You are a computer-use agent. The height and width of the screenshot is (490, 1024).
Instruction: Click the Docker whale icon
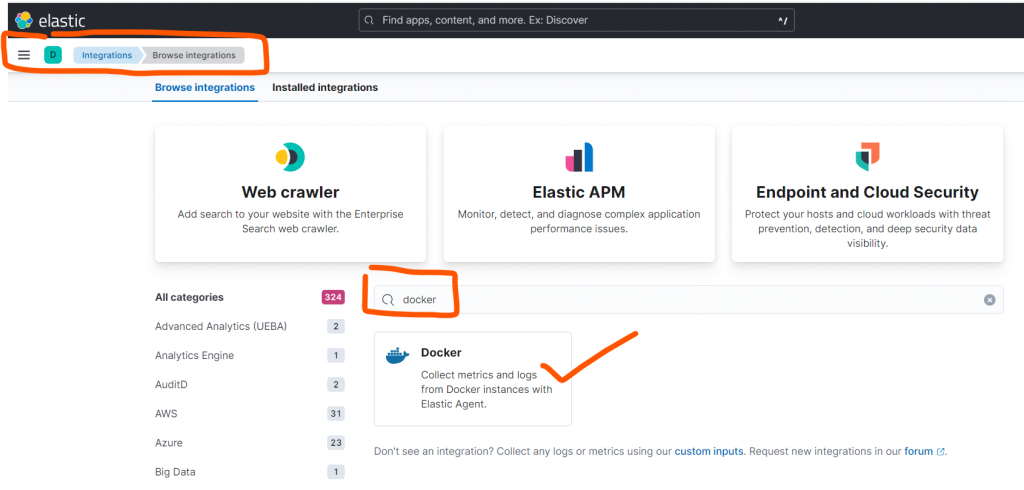[x=397, y=356]
